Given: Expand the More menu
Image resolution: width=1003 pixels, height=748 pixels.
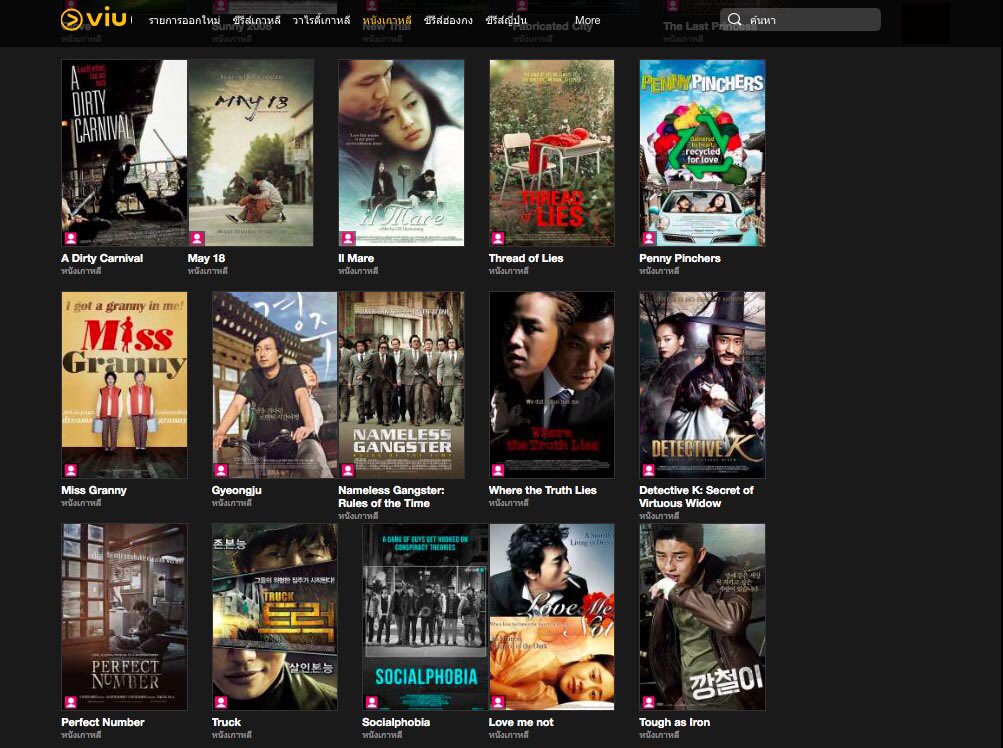Looking at the screenshot, I should tap(587, 20).
